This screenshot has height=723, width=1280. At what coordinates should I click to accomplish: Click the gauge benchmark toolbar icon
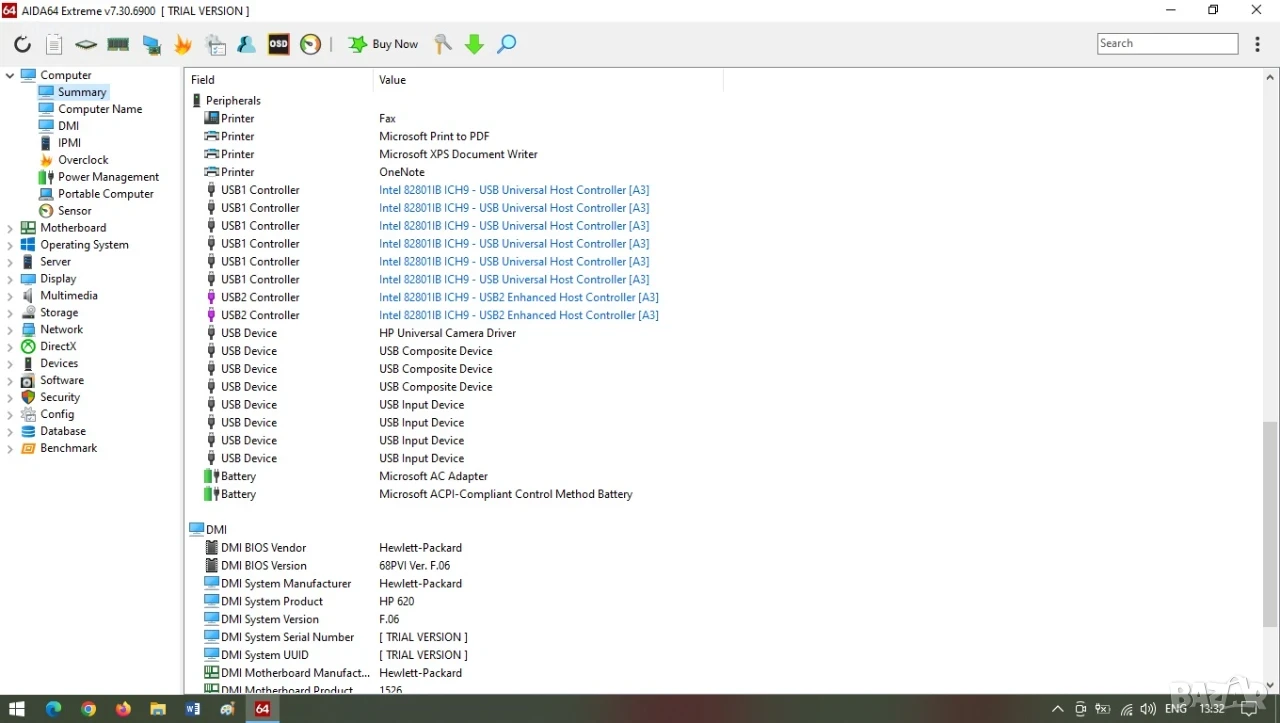coord(311,44)
